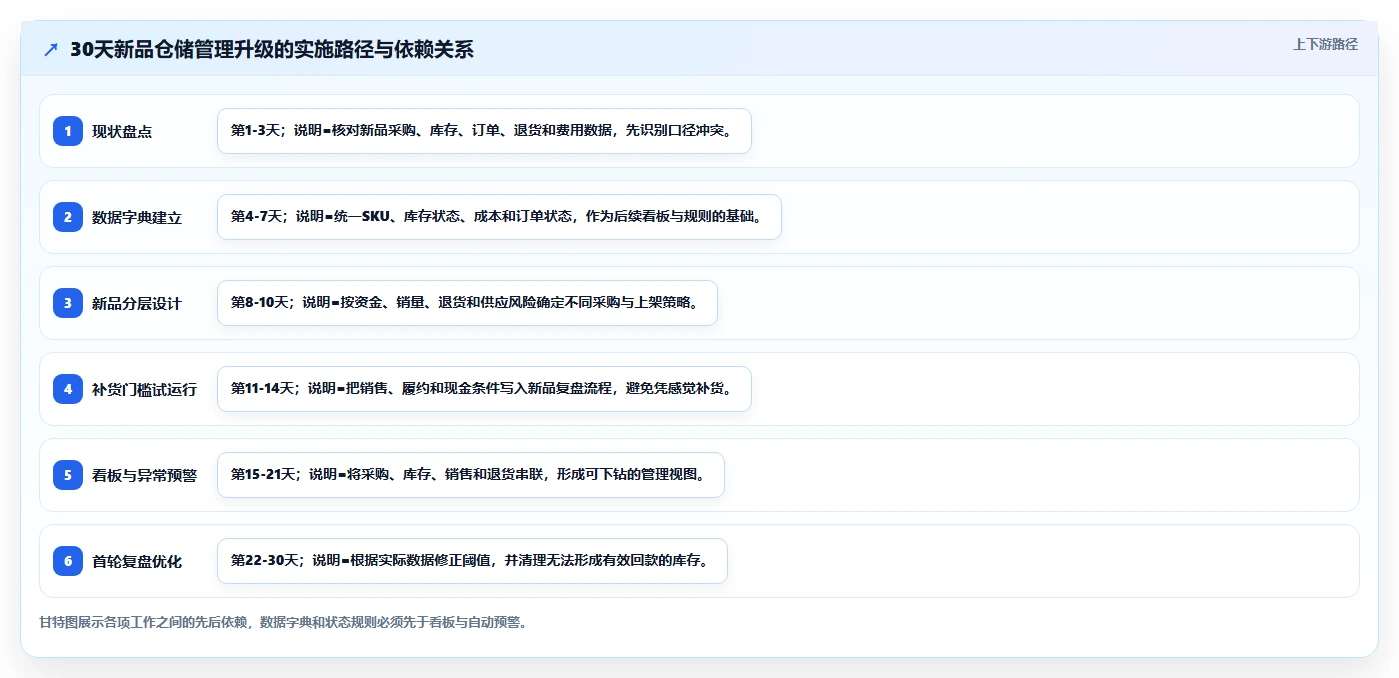Select the 数据字典建立 step label
This screenshot has height=678, width=1399.
tap(137, 217)
